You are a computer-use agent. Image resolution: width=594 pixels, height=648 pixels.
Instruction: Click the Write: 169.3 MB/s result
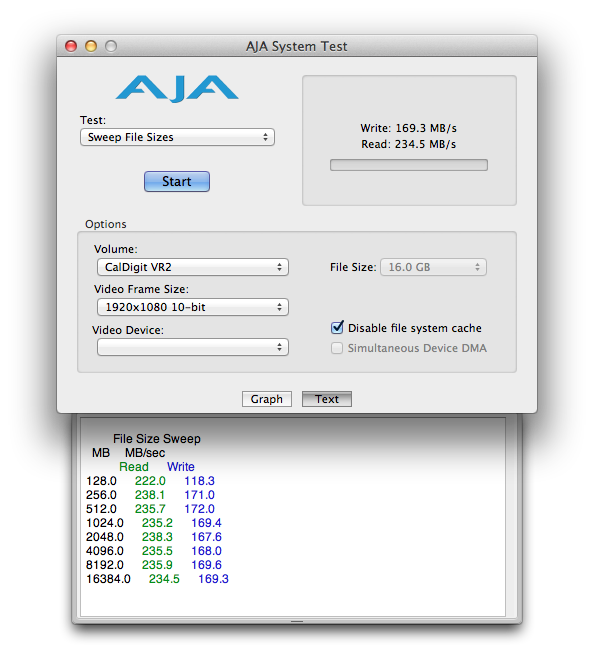[x=408, y=128]
